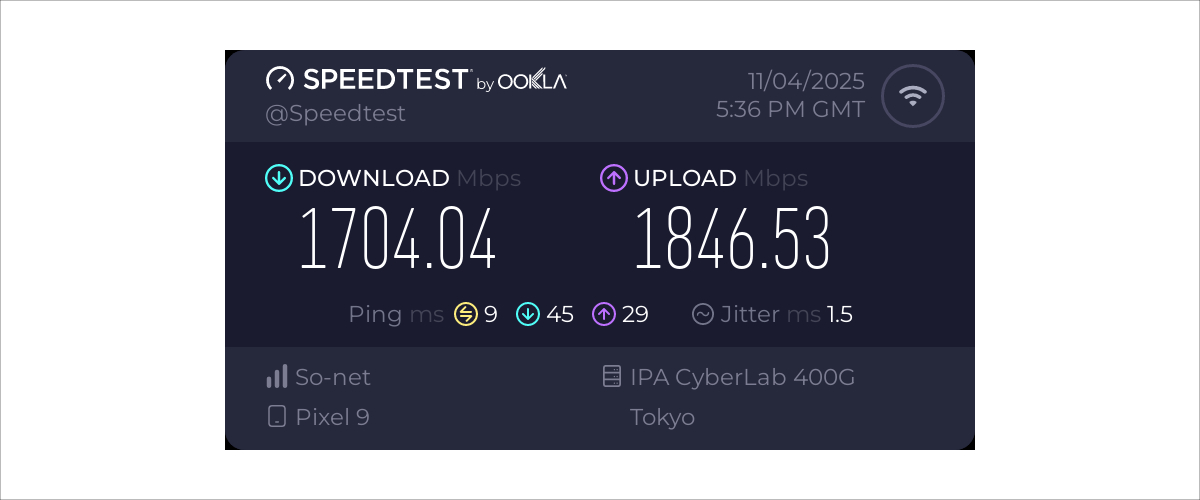Click the teal download ping icon
Screen dimensions: 1200x500
[x=528, y=314]
